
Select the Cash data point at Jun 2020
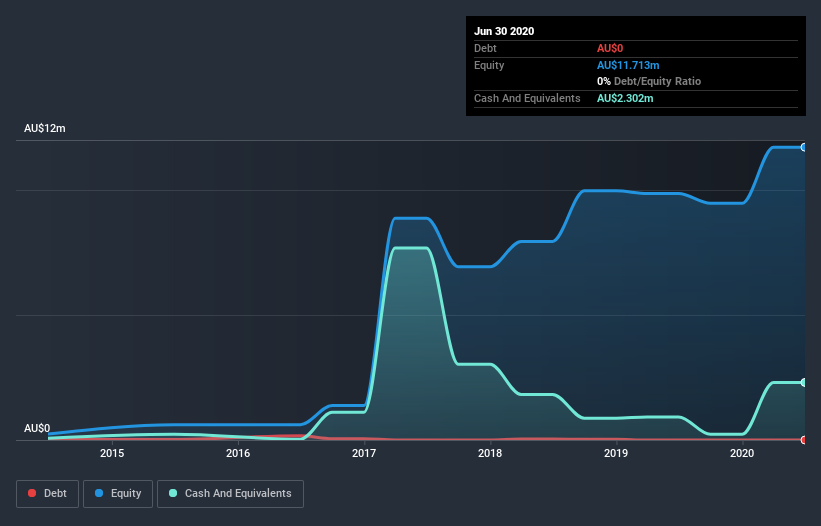tap(804, 383)
